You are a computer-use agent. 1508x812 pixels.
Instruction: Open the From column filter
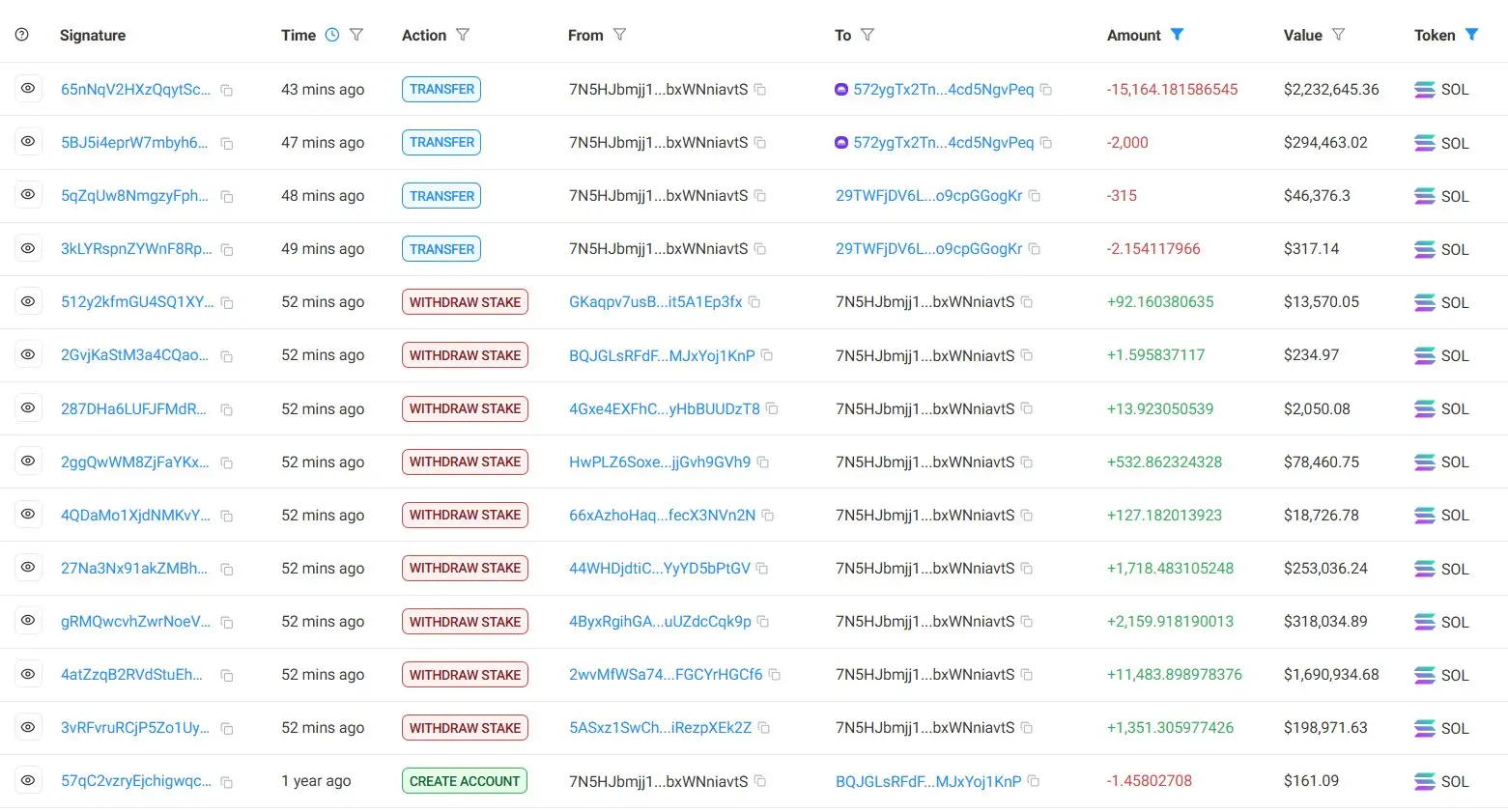click(619, 35)
